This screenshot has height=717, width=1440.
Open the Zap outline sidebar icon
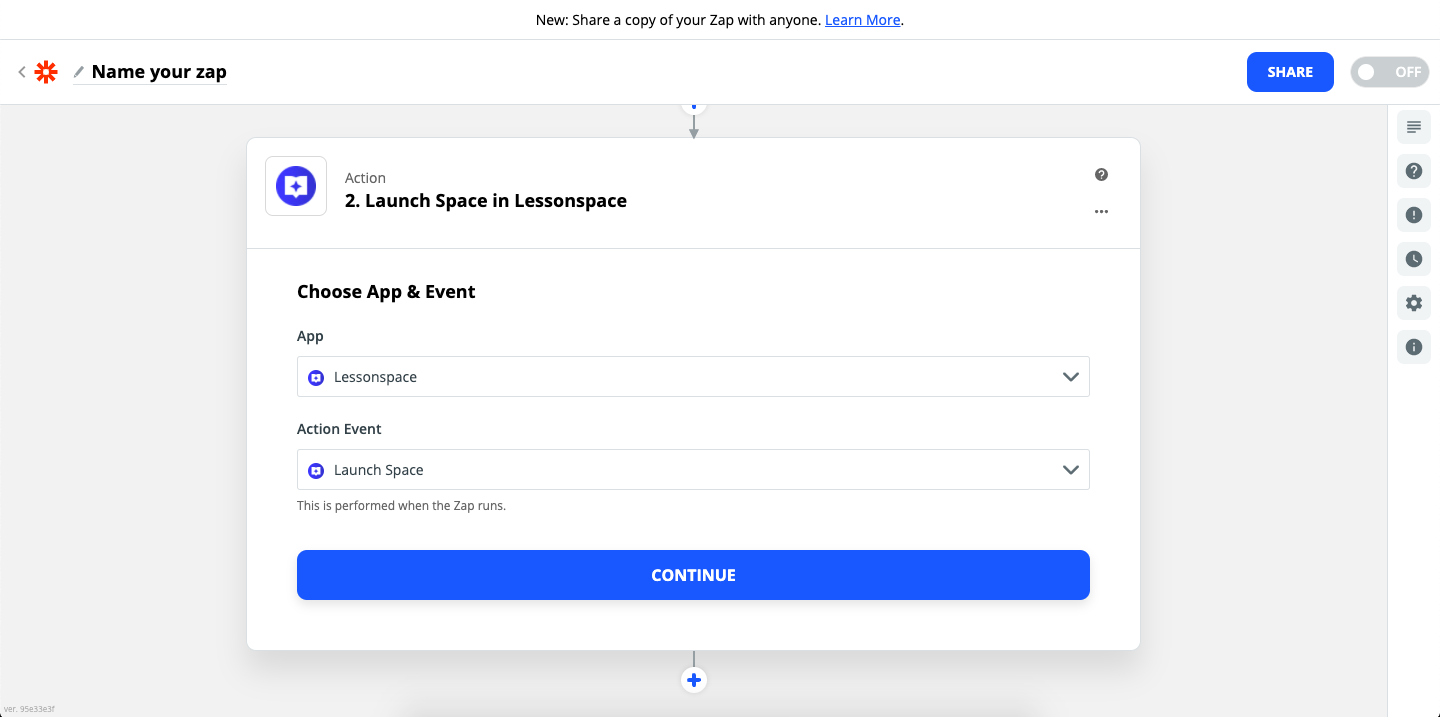point(1414,127)
